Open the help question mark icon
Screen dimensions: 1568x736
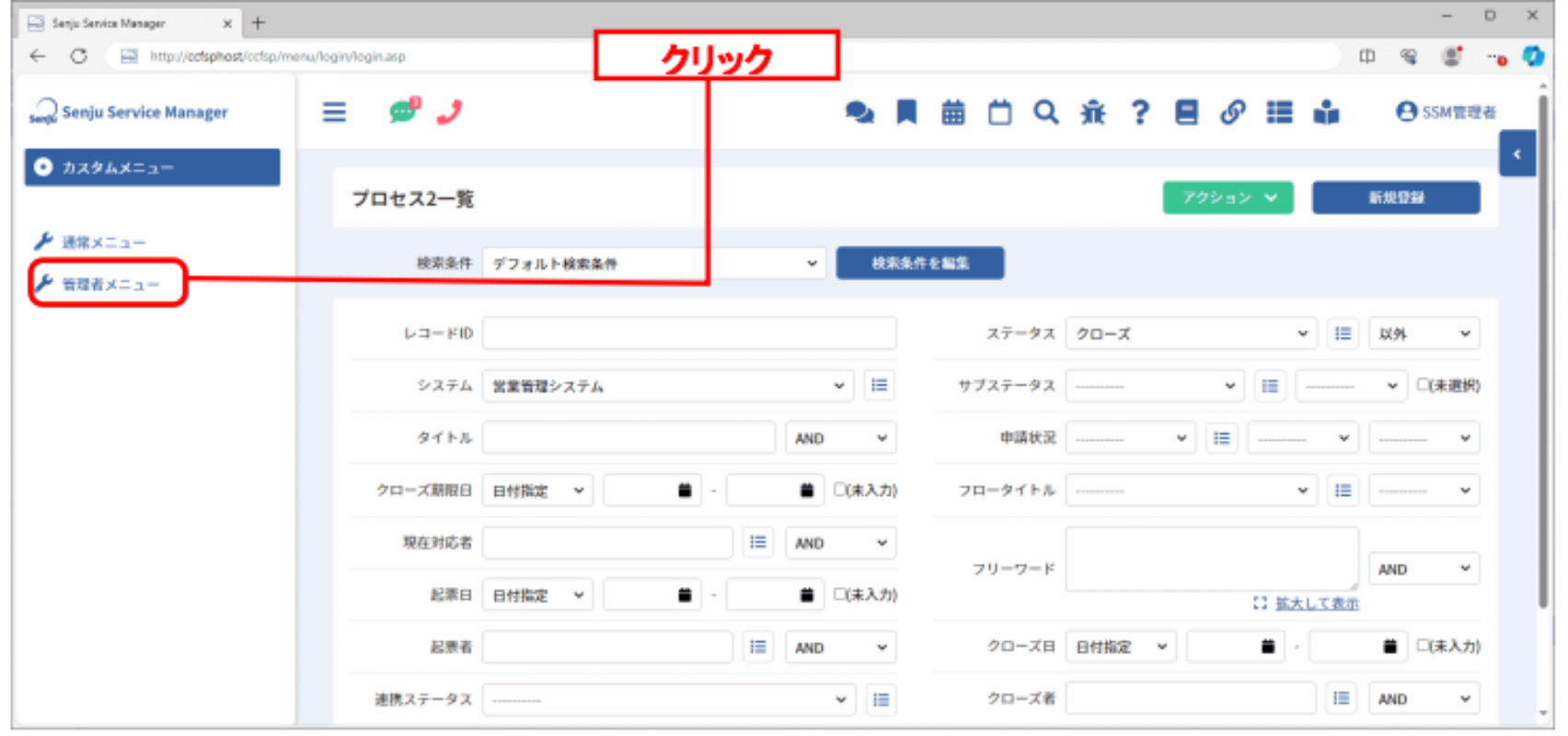(1140, 112)
